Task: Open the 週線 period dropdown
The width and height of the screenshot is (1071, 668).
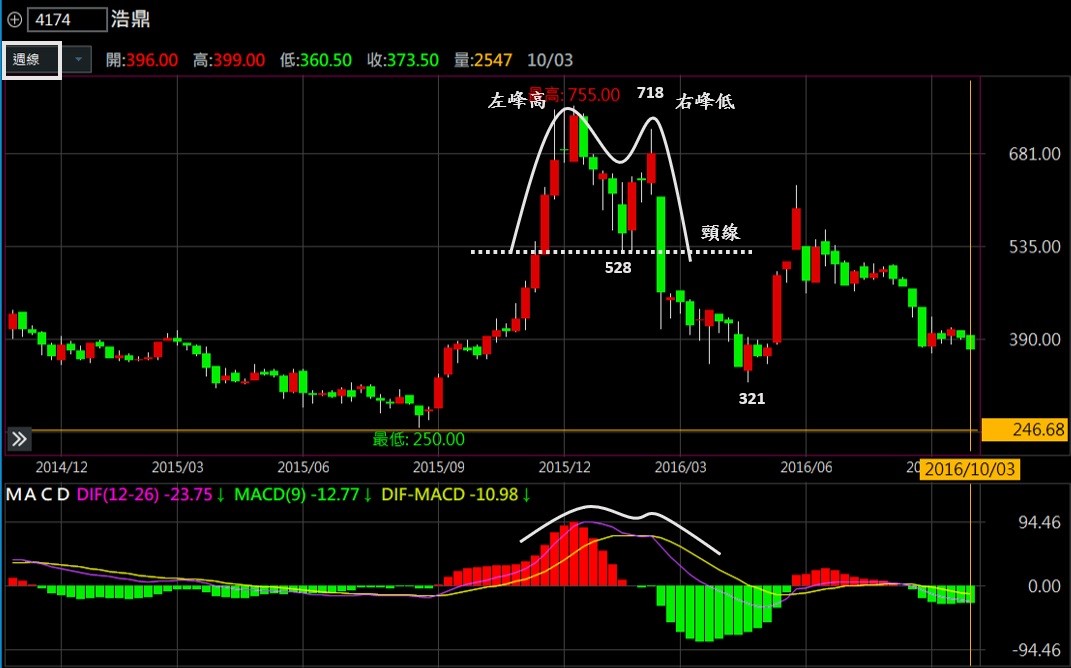Action: click(x=32, y=60)
